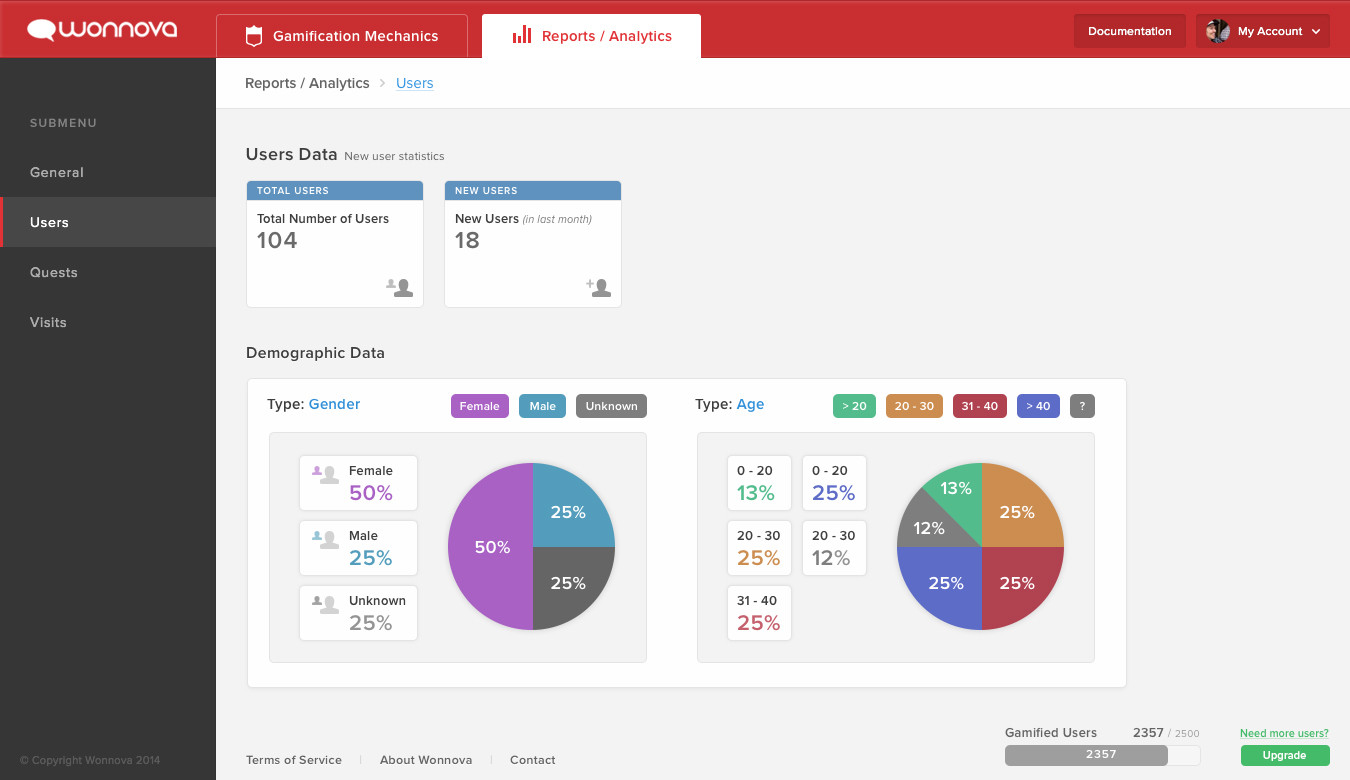Switch to Gamification Mechanics tab

tap(342, 36)
